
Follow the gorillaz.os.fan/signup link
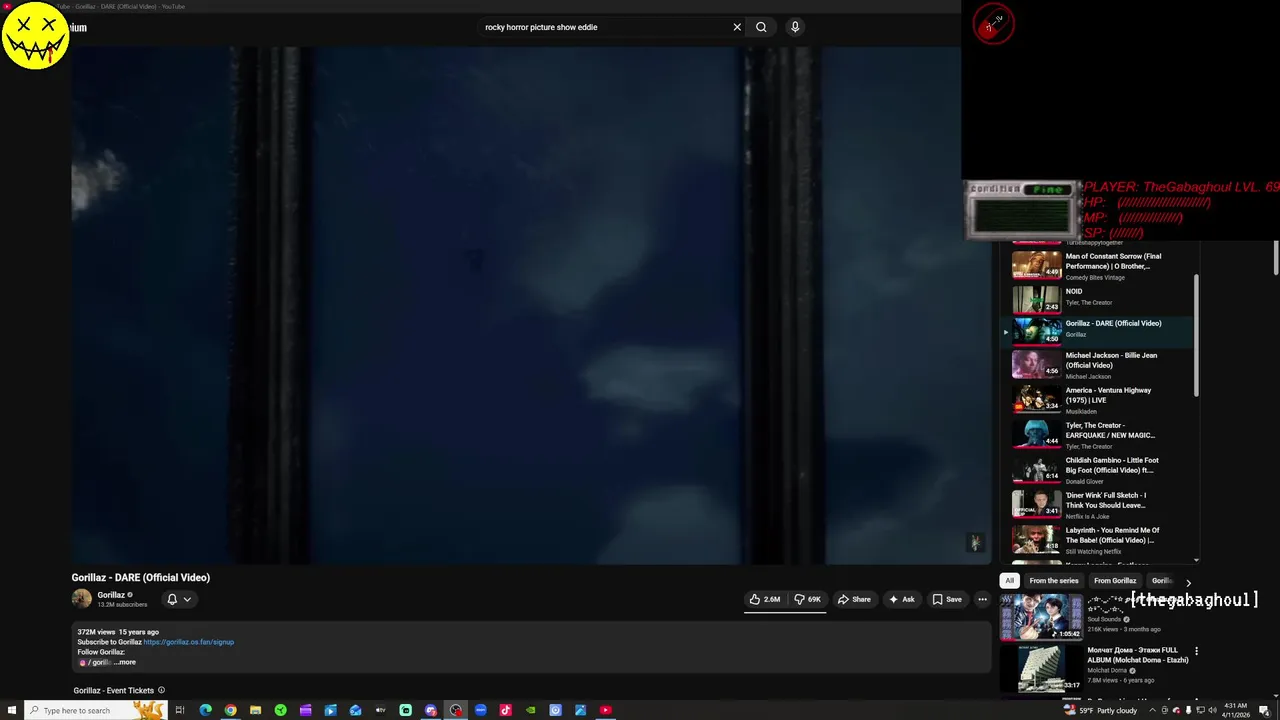pyautogui.click(x=189, y=642)
